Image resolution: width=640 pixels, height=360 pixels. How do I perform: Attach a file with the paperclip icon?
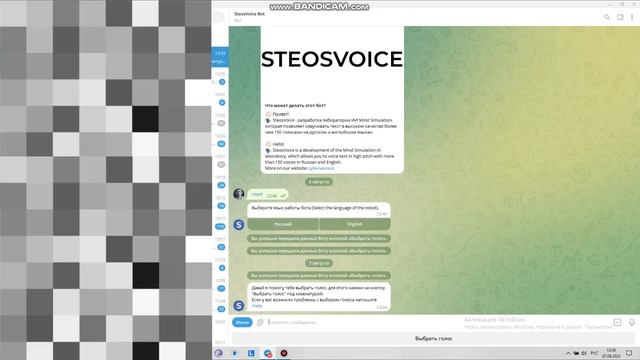260,322
